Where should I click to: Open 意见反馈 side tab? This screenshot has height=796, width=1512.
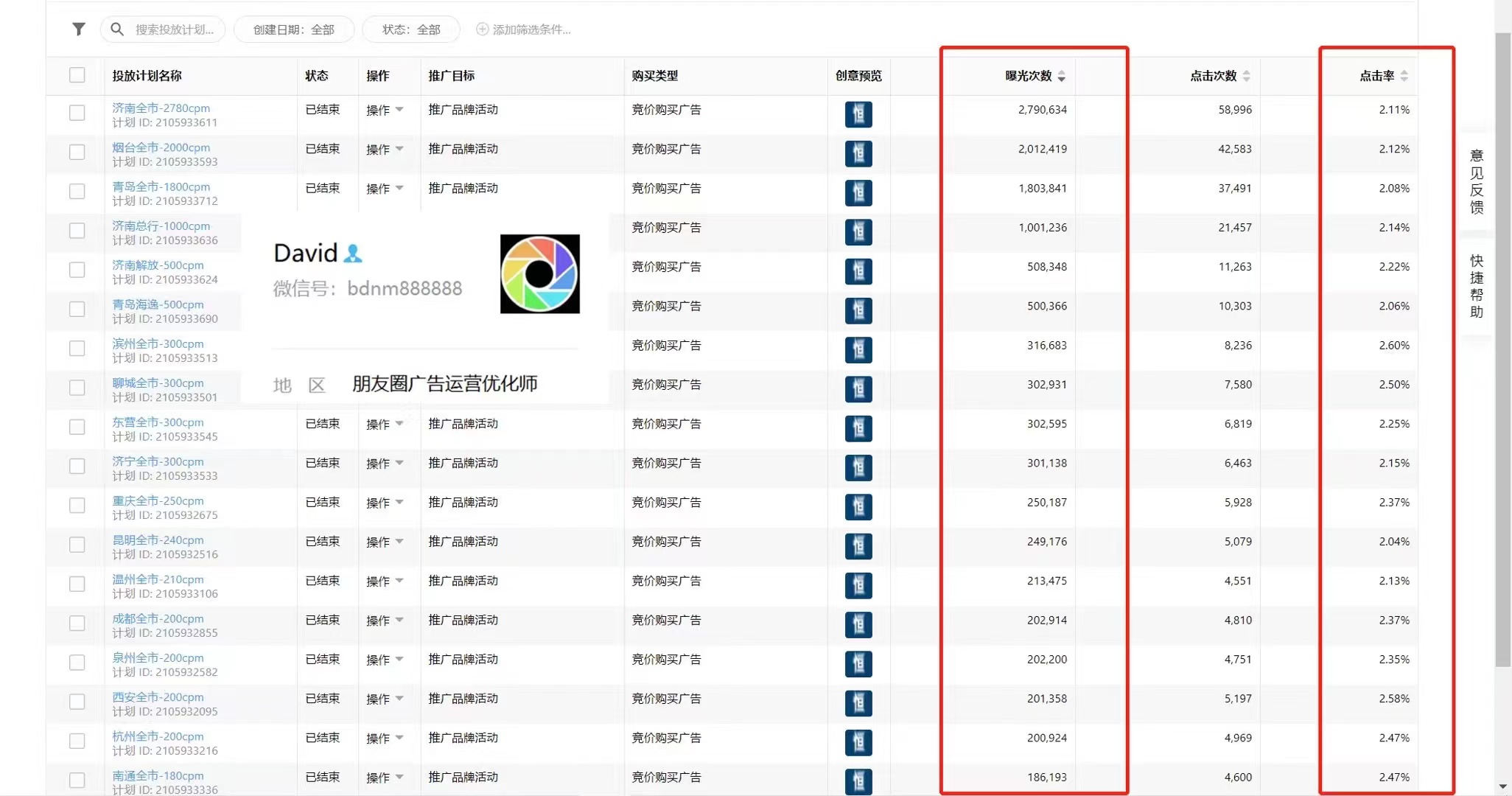[1477, 181]
